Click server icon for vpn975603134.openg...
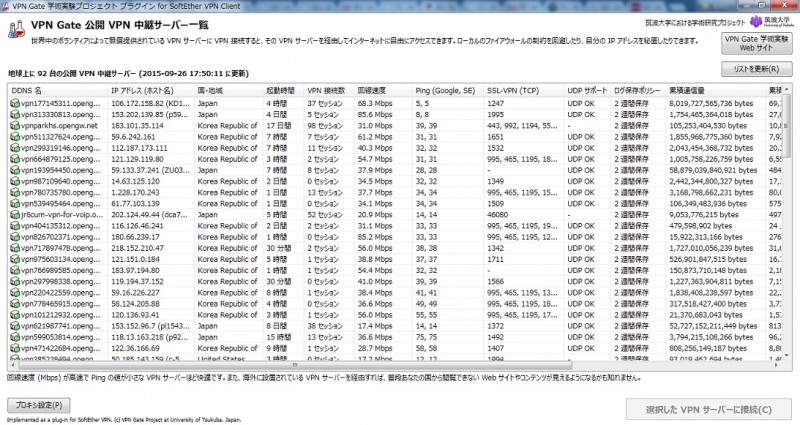800x425 pixels. 15,260
